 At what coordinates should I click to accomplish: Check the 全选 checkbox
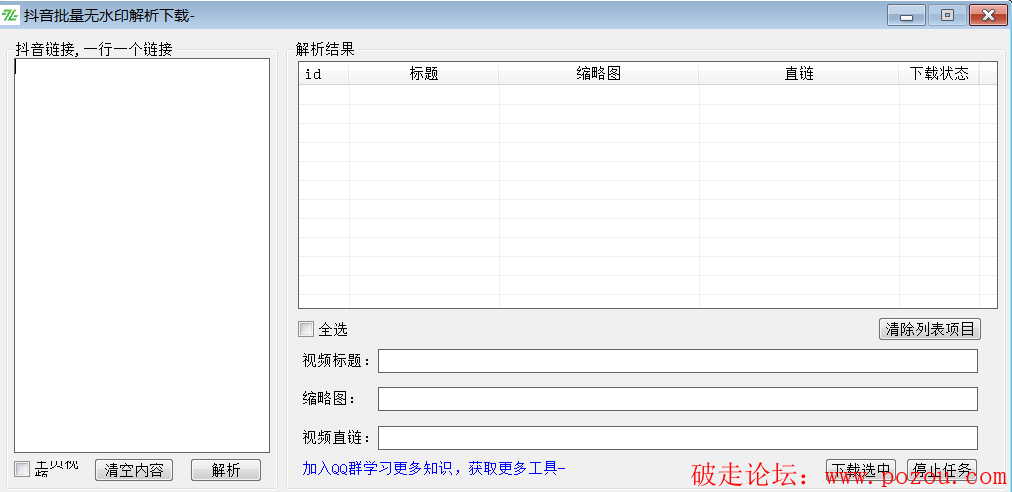tap(305, 329)
